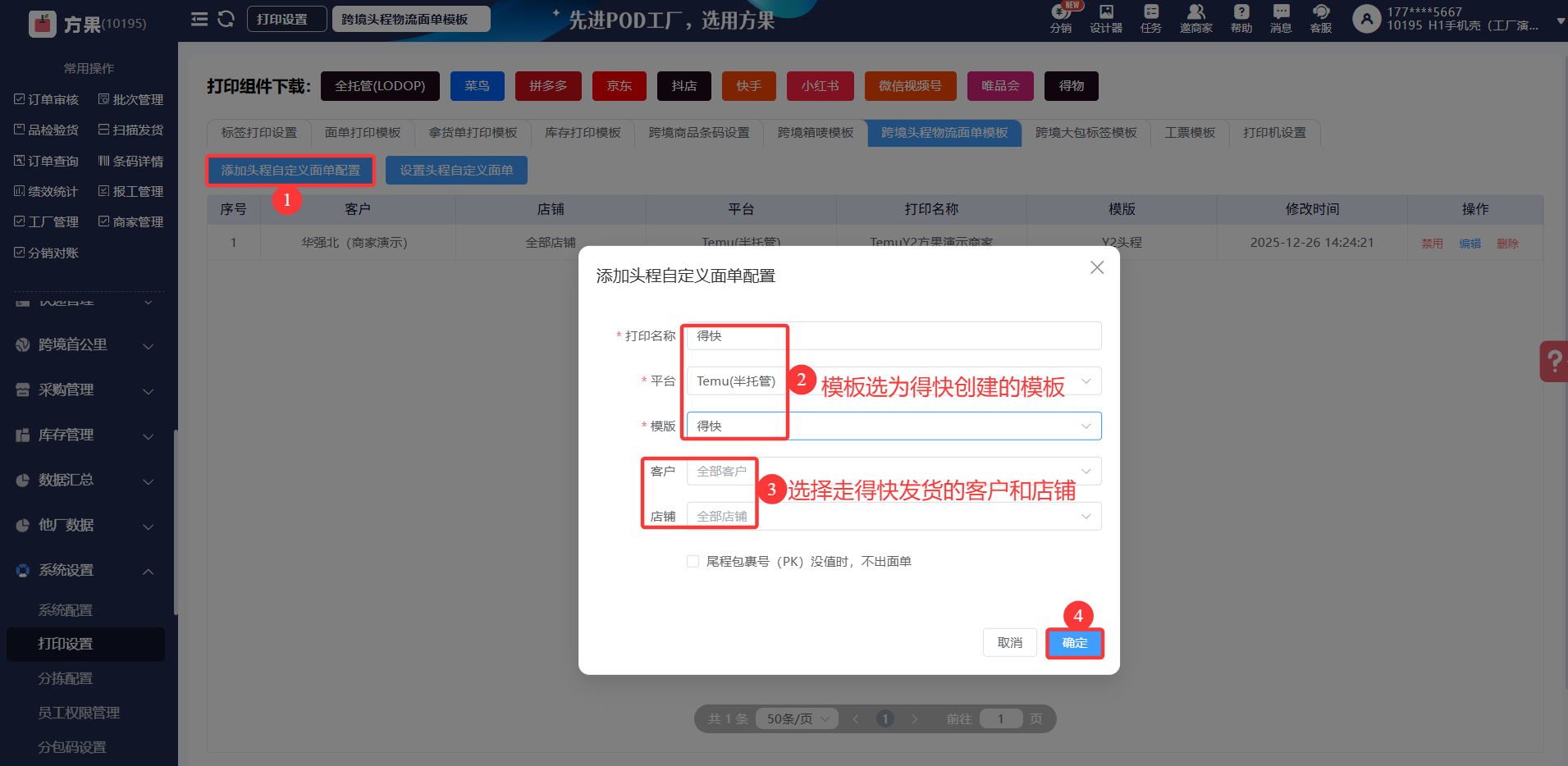Open the 店铺 dropdown in the dialog
The image size is (1568, 766).
(x=894, y=516)
